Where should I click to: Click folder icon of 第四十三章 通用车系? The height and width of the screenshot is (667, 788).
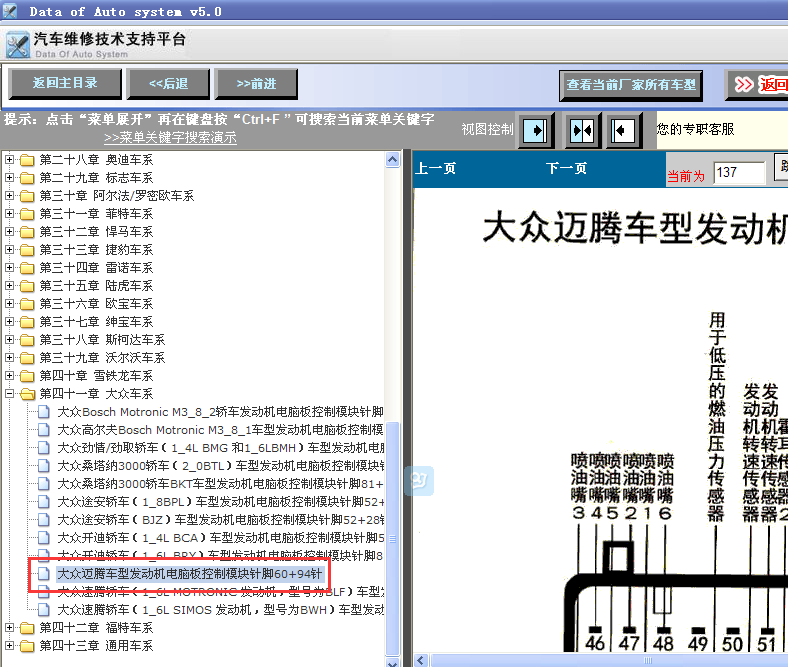27,645
